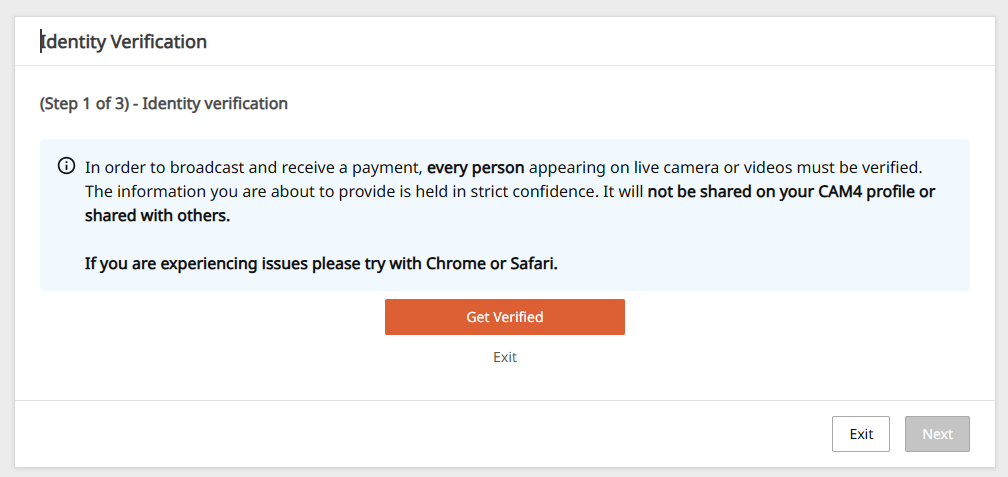Click the Exit link below Get Verified
The height and width of the screenshot is (477, 1008).
click(505, 357)
